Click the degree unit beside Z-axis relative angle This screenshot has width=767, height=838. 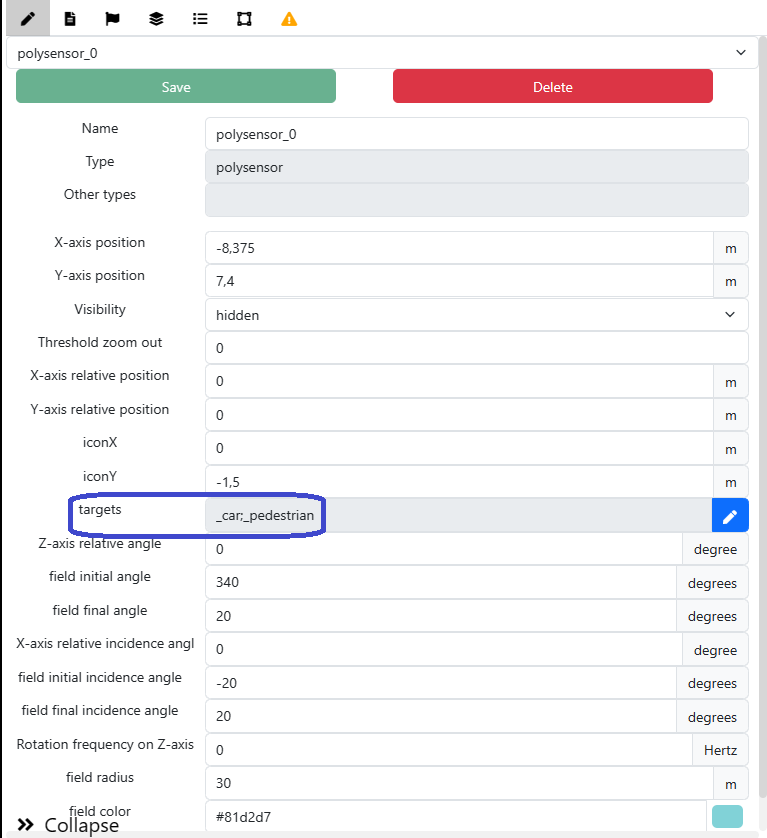tap(715, 549)
